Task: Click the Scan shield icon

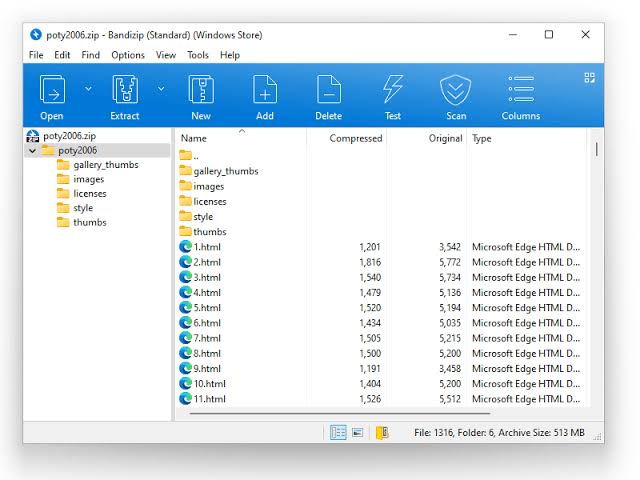Action: point(456,90)
